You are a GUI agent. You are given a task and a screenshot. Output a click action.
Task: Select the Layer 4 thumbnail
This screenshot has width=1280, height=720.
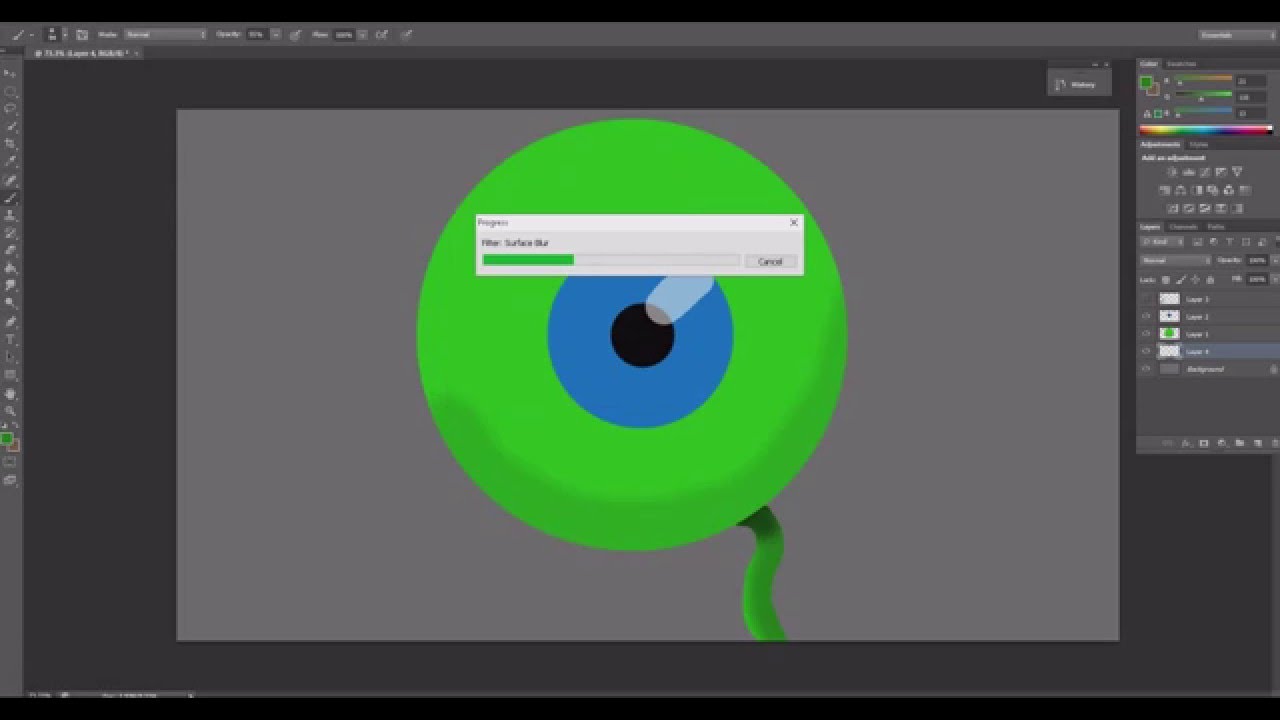1170,350
